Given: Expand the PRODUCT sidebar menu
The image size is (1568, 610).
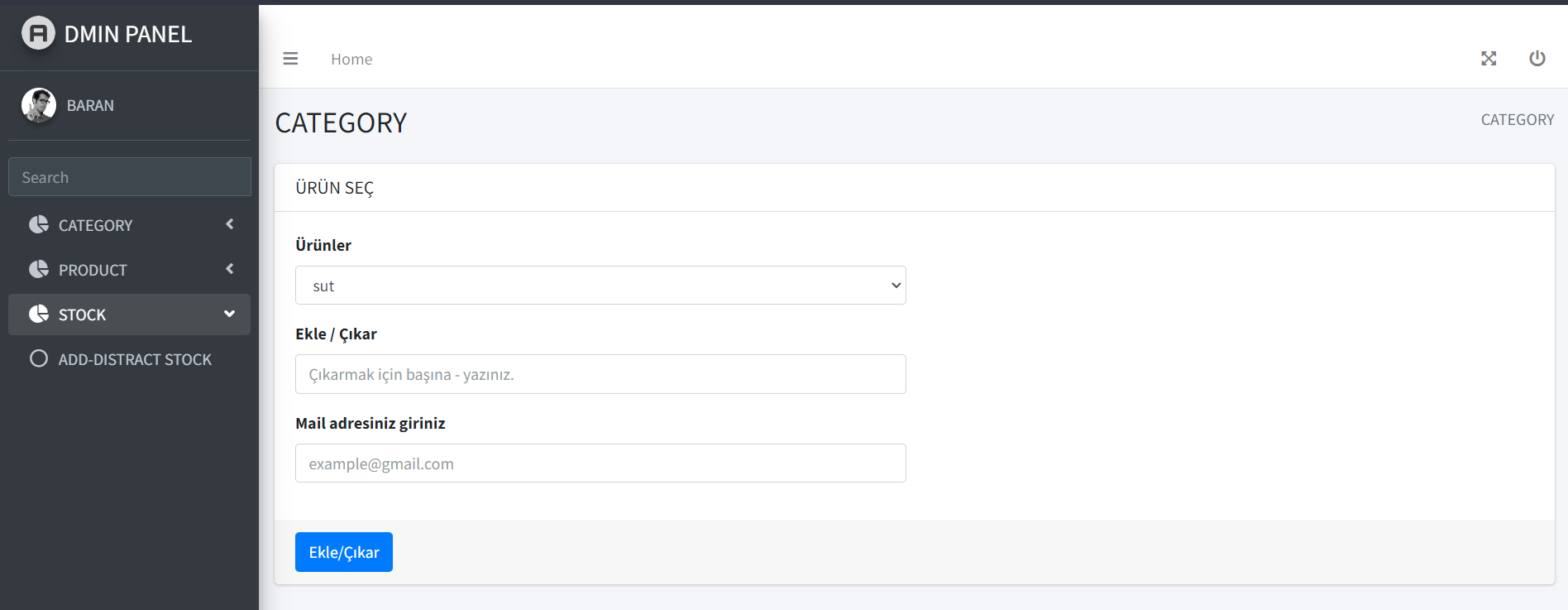Looking at the screenshot, I should click(129, 269).
